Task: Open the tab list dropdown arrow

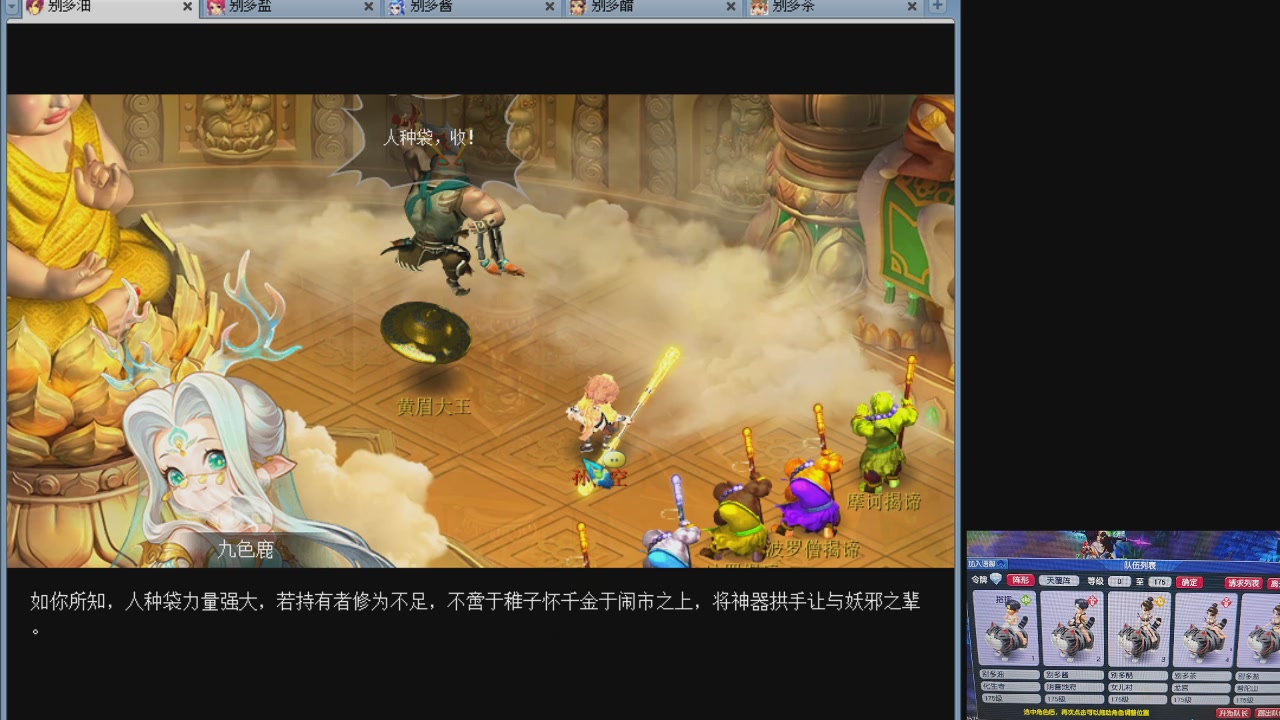Action: click(11, 7)
